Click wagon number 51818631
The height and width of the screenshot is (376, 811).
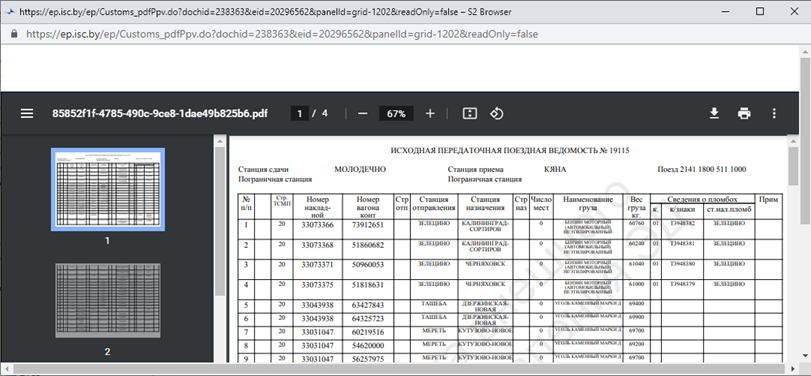click(x=368, y=284)
